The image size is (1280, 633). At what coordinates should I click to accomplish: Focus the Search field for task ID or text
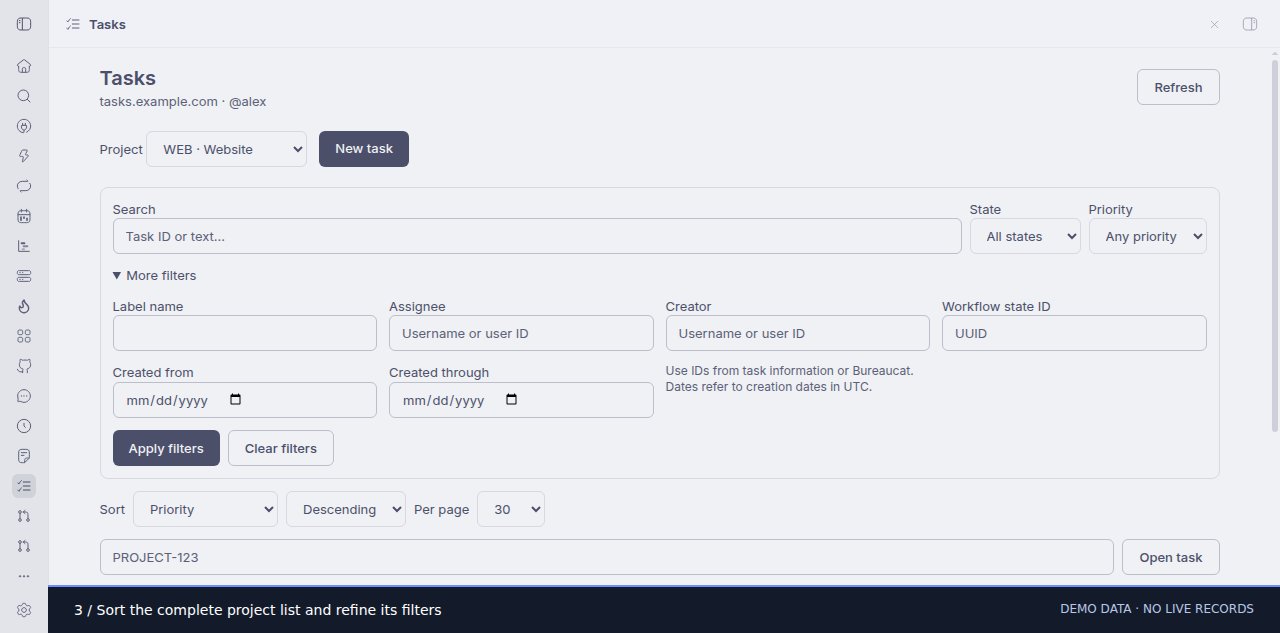click(537, 236)
